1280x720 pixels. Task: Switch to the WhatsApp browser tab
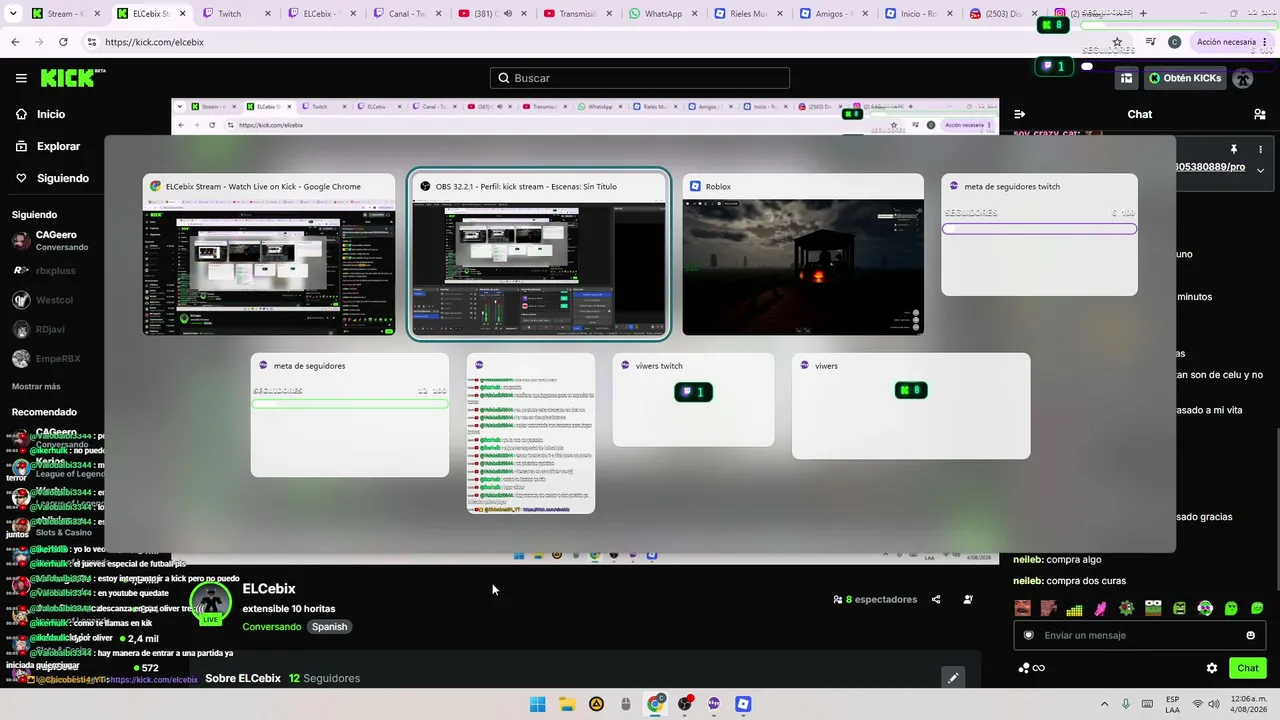point(662,14)
